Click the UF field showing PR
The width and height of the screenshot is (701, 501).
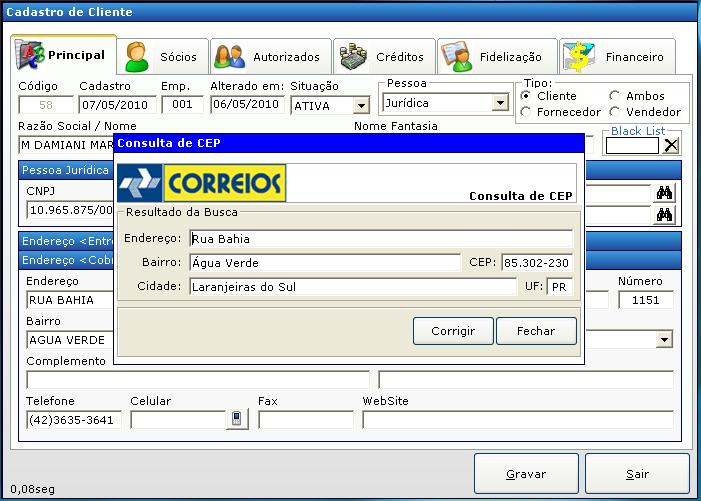click(x=560, y=286)
